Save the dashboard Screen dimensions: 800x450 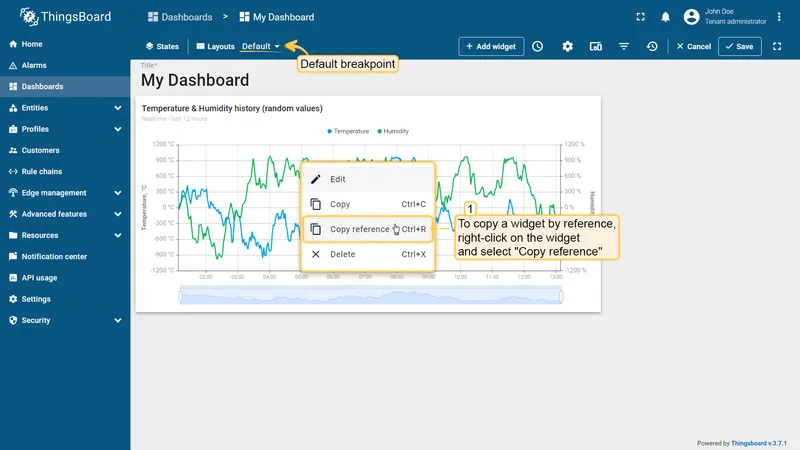coord(740,46)
